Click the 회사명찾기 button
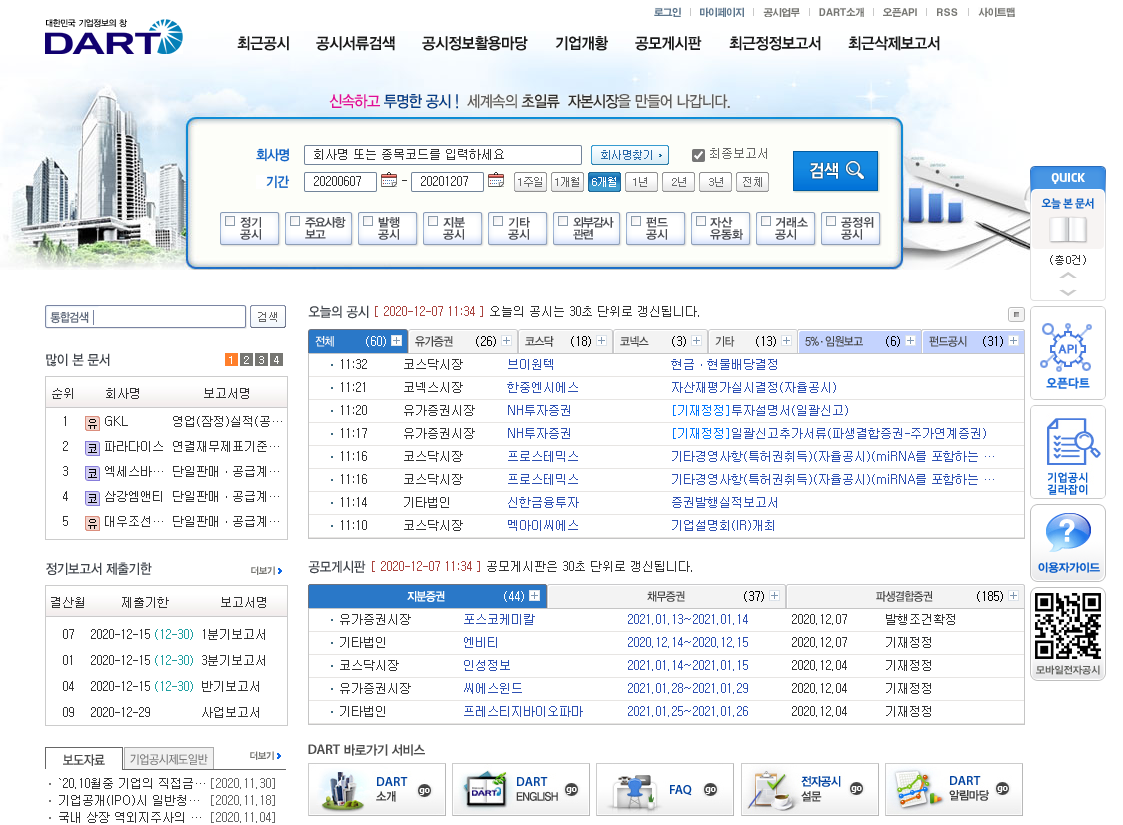The height and width of the screenshot is (825, 1123). tap(630, 155)
